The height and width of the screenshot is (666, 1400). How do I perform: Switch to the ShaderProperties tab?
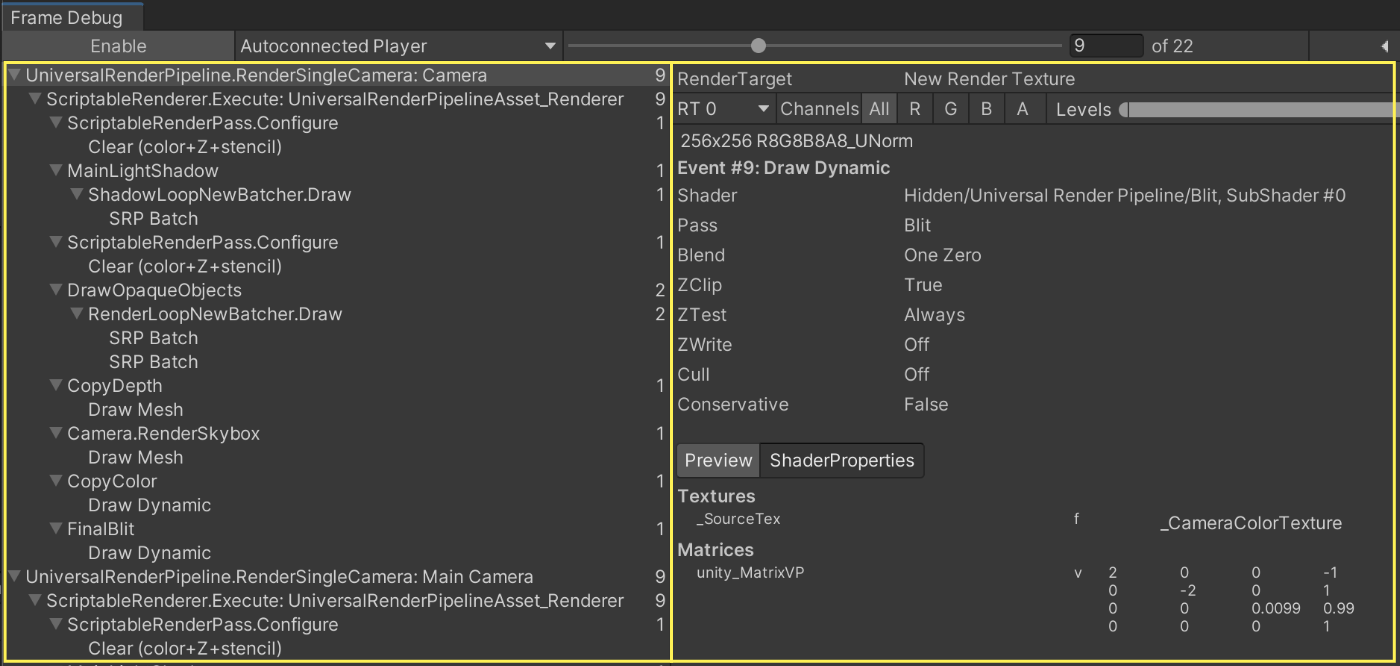point(841,460)
